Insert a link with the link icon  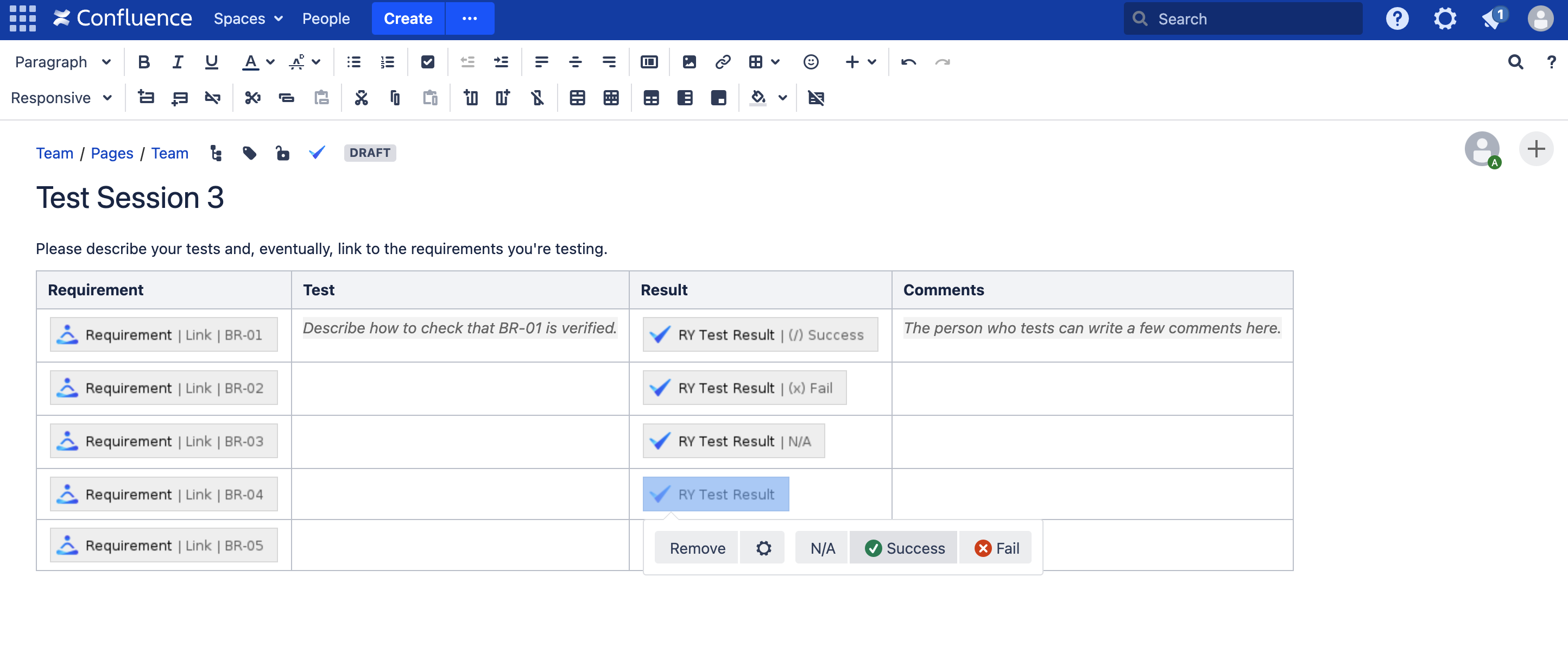click(x=723, y=62)
